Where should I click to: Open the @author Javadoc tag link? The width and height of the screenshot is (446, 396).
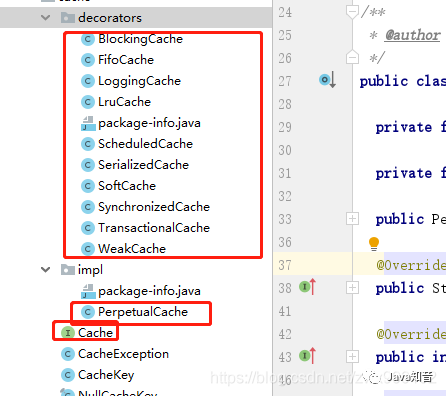[x=413, y=35]
